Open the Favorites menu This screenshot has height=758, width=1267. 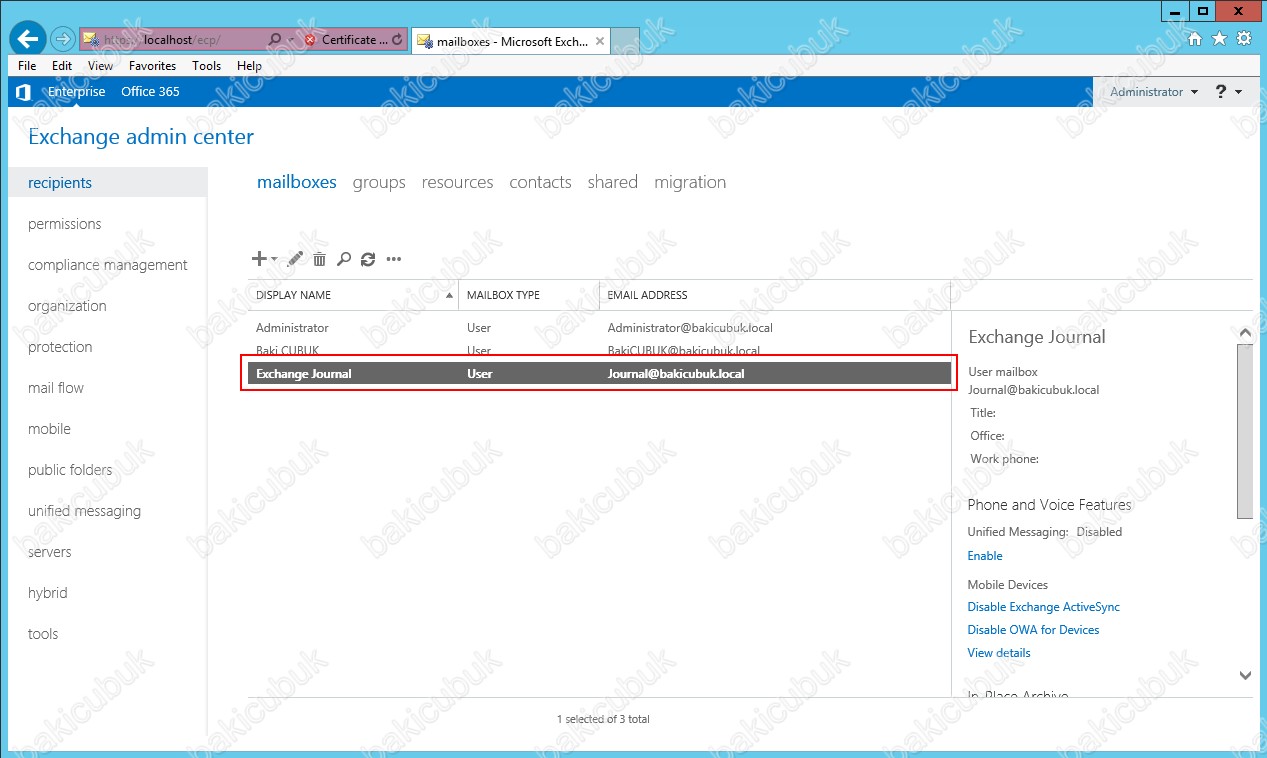pos(152,66)
